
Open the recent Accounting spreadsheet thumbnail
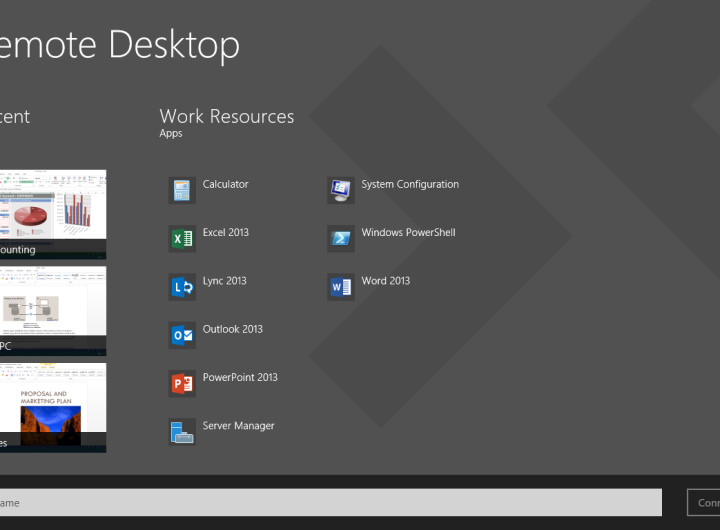tap(53, 214)
